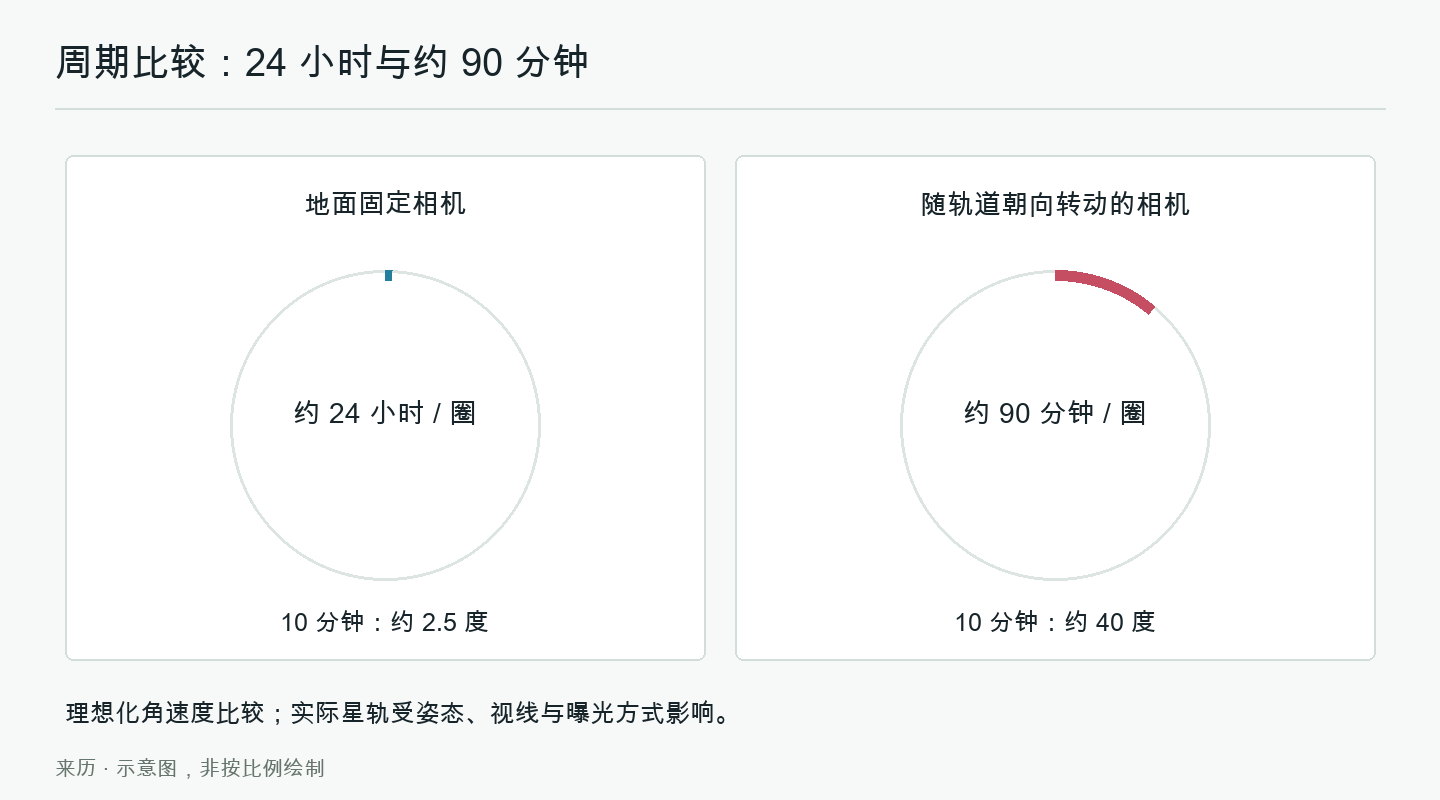Screen dimensions: 1440x800
Task: Select the 随轨道朝向转动的相机 heading
Action: coord(1055,204)
